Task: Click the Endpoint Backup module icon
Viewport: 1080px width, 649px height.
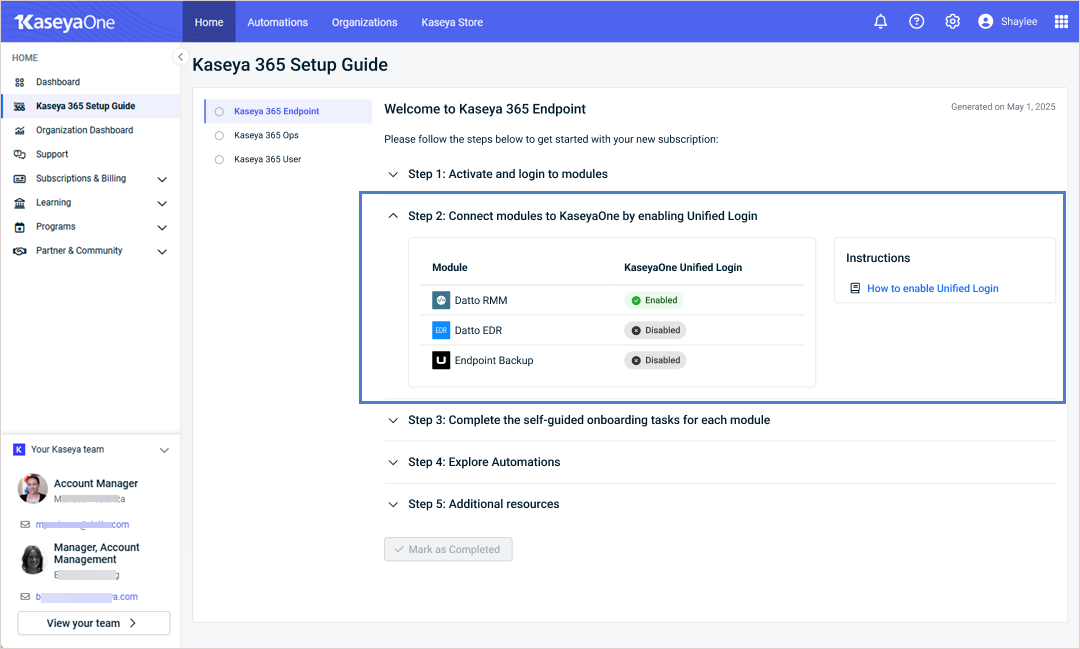Action: (x=441, y=360)
